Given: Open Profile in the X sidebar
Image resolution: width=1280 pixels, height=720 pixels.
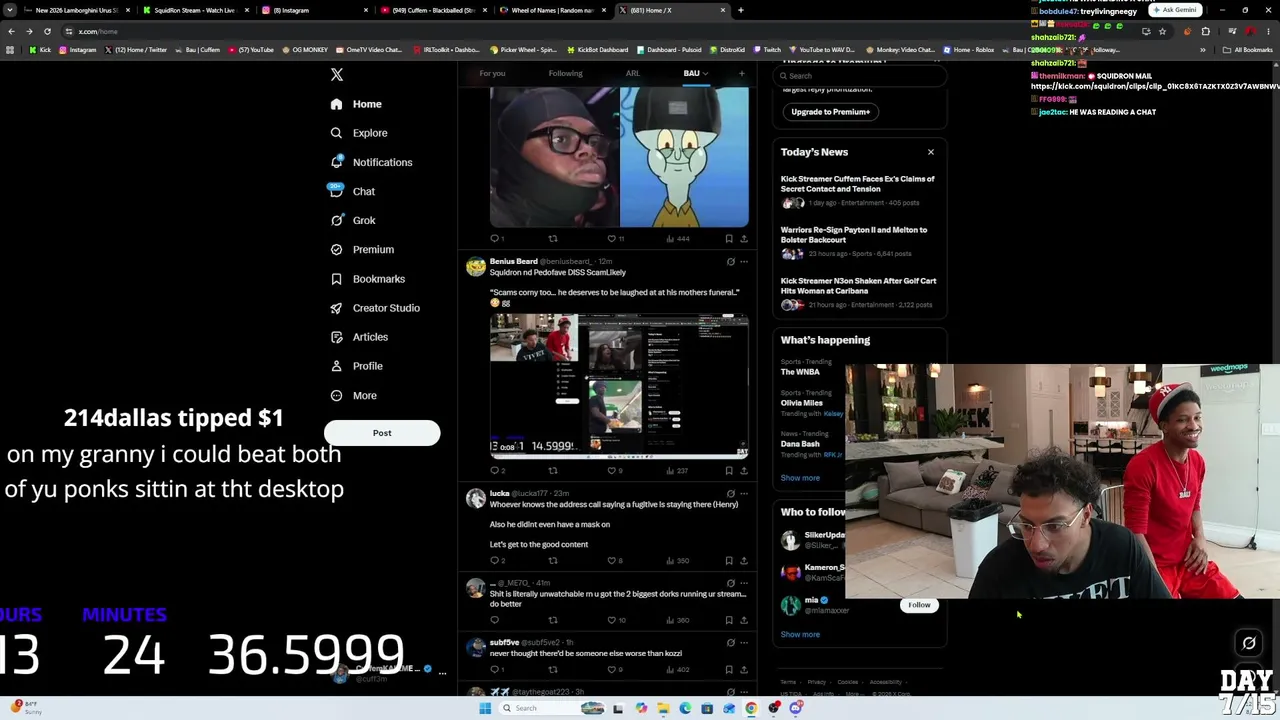Looking at the screenshot, I should pyautogui.click(x=356, y=366).
